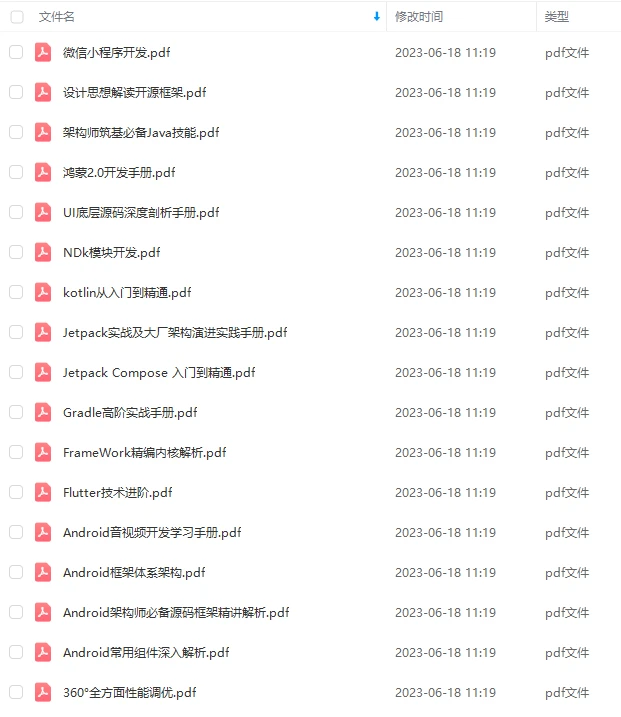This screenshot has height=717, width=621.
Task: Click PDF icon for 微信小程序开发.pdf
Action: pyautogui.click(x=43, y=52)
